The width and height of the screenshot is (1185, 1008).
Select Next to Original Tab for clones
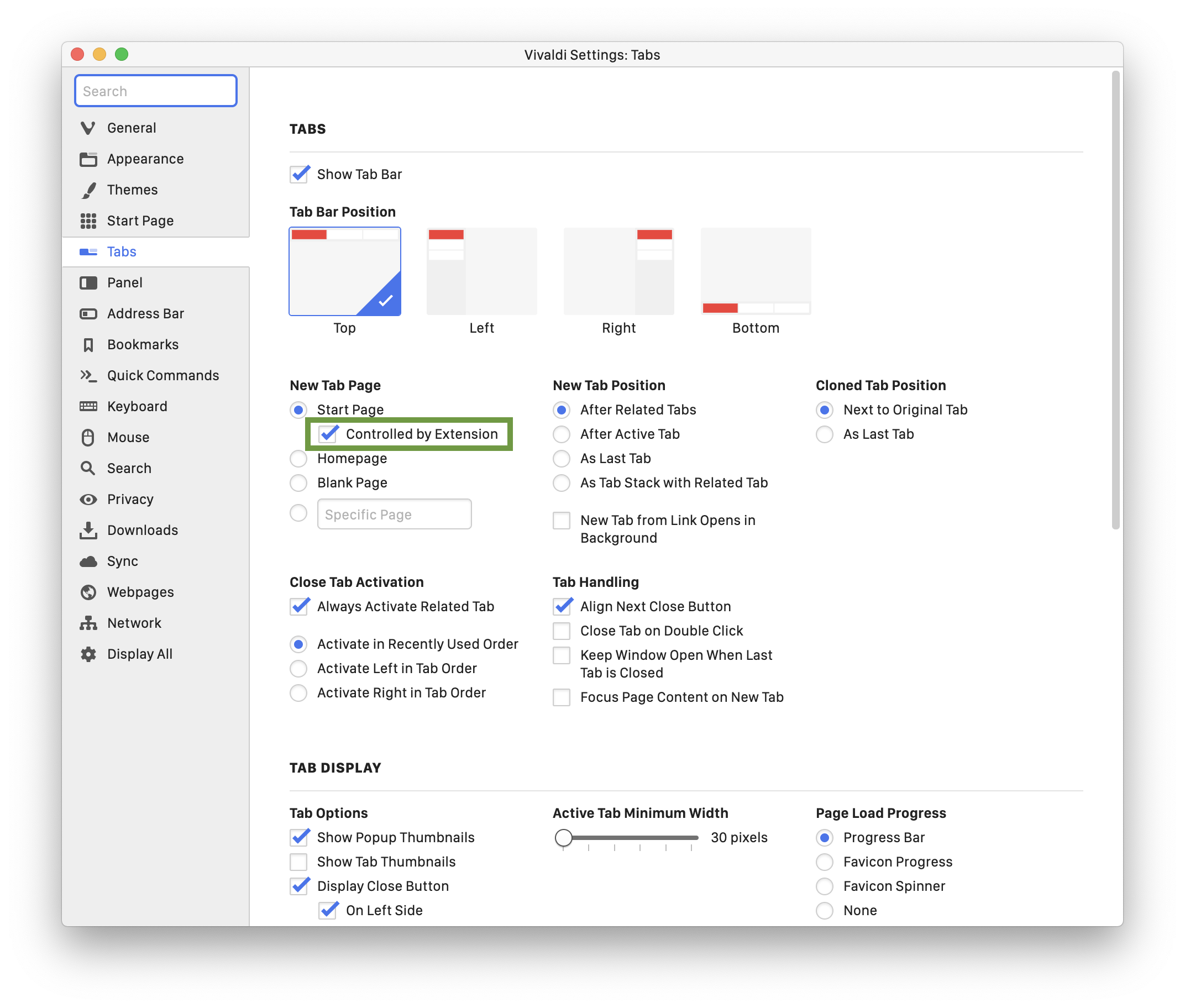825,410
